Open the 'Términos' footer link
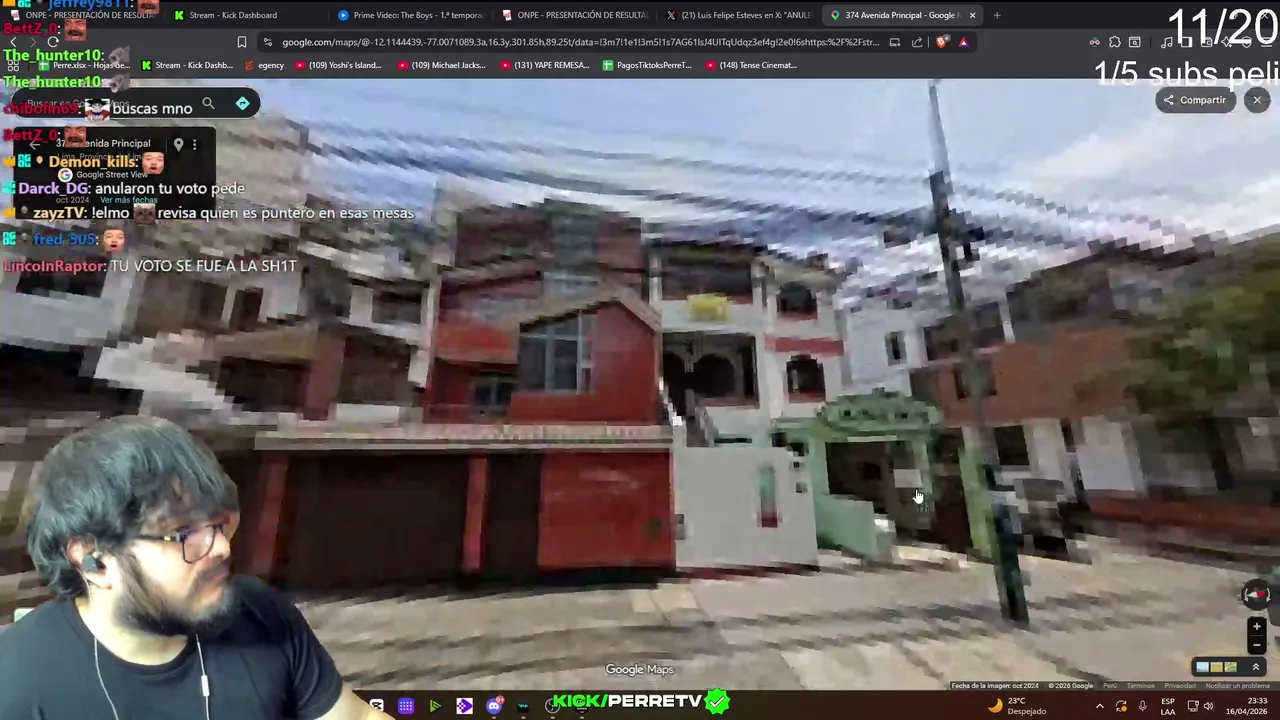Screen dimensions: 1280x720 1141,686
